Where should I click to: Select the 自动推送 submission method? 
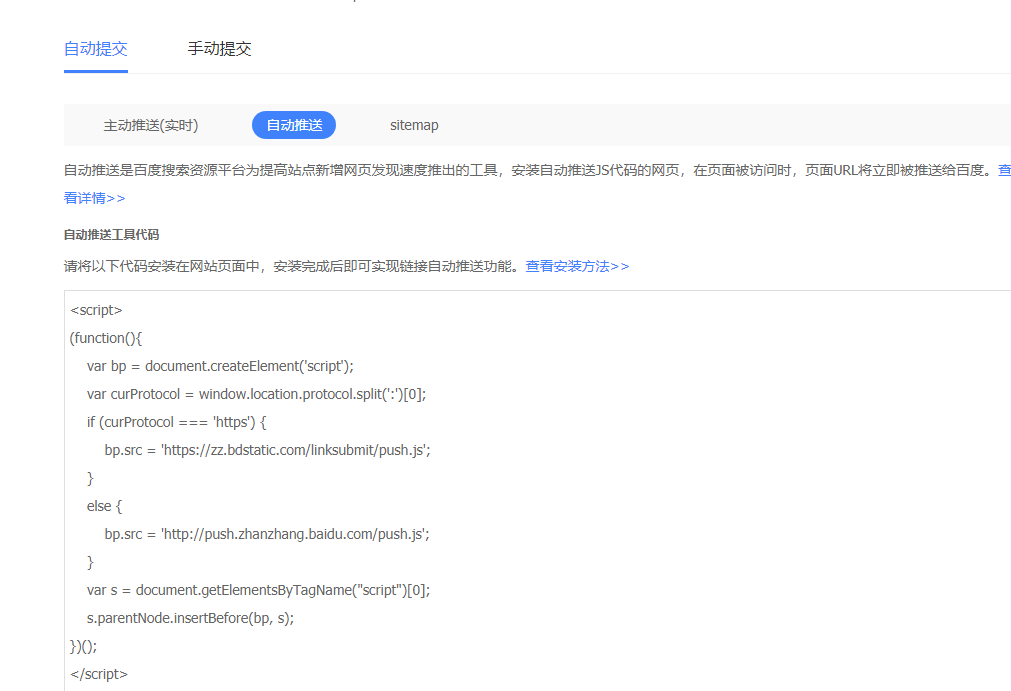click(x=293, y=125)
